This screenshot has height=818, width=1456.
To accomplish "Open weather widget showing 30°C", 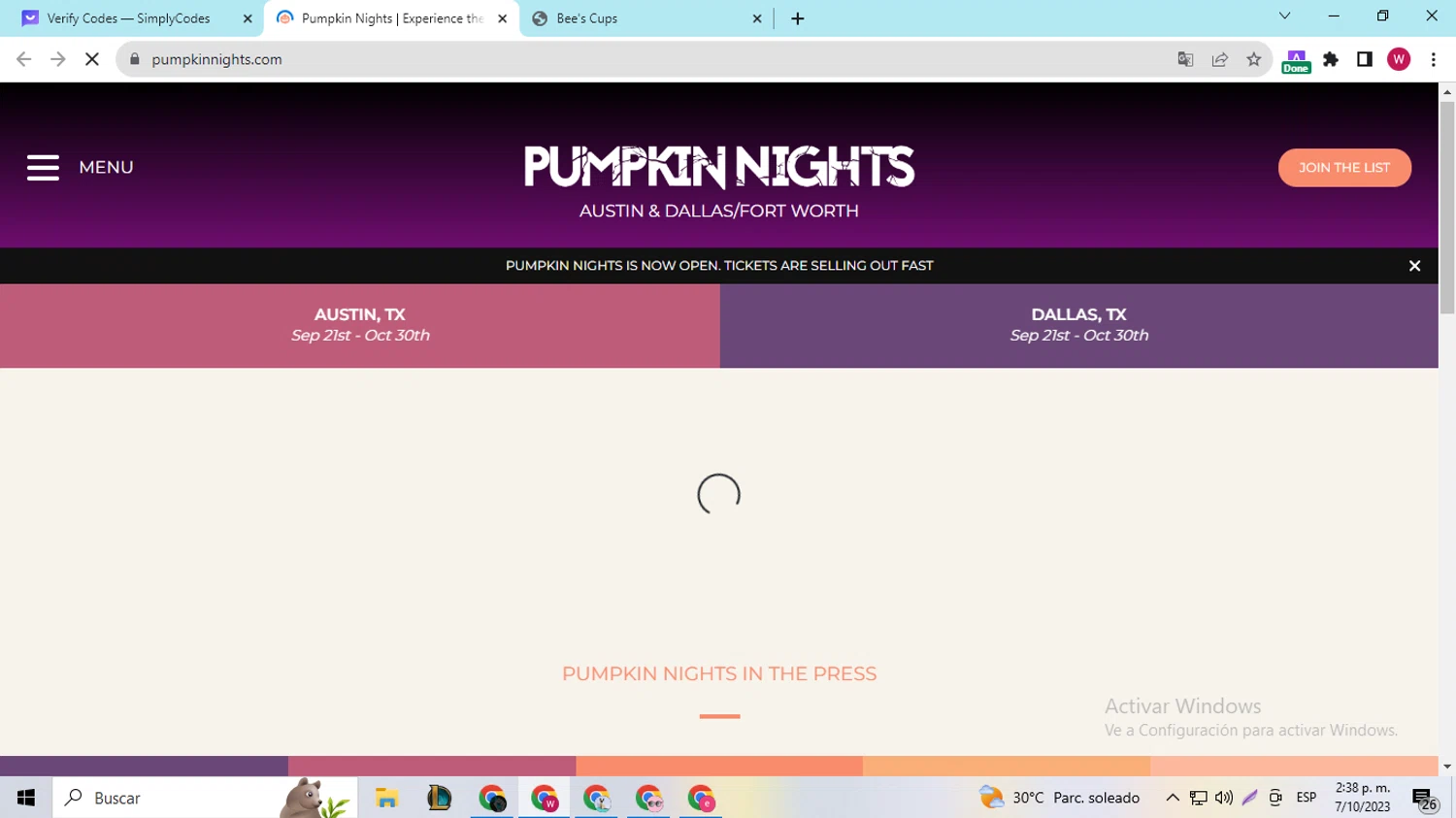I will point(1059,798).
